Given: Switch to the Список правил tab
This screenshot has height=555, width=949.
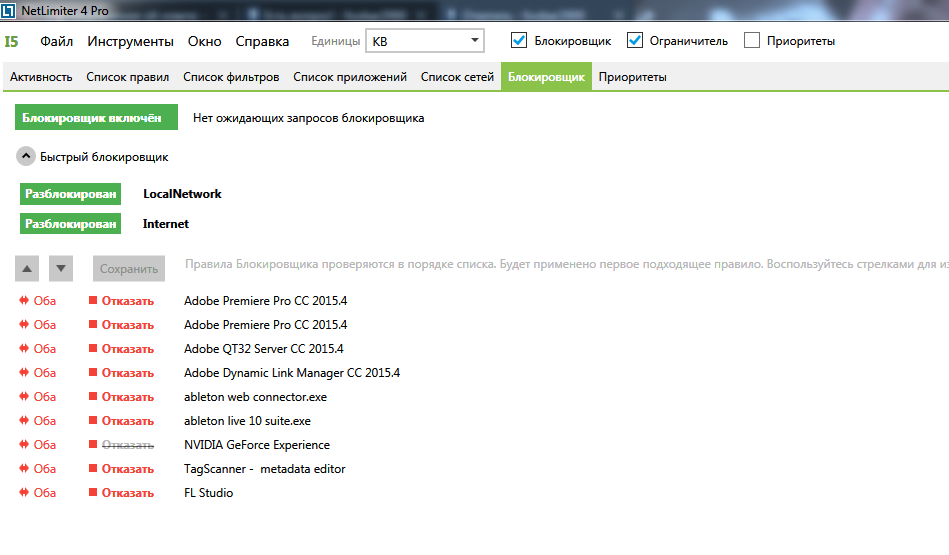Looking at the screenshot, I should (128, 77).
